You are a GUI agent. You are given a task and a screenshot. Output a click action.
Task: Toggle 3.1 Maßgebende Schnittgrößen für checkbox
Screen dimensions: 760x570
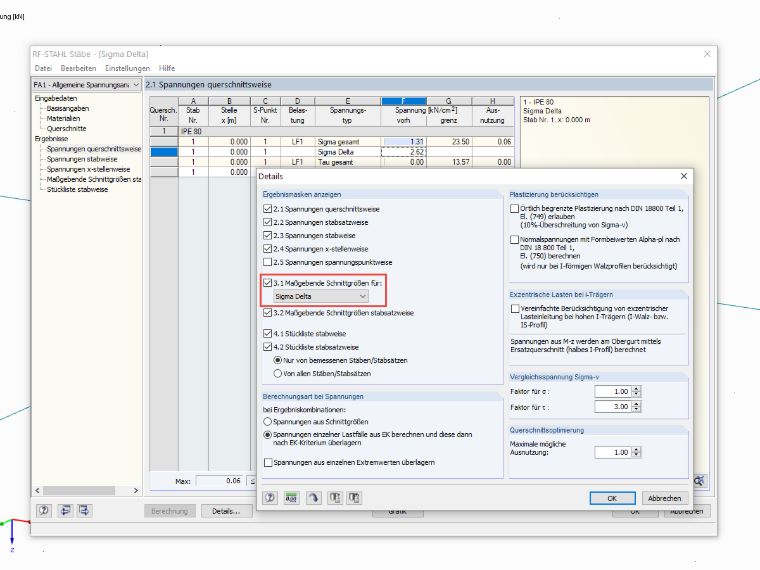click(x=267, y=283)
